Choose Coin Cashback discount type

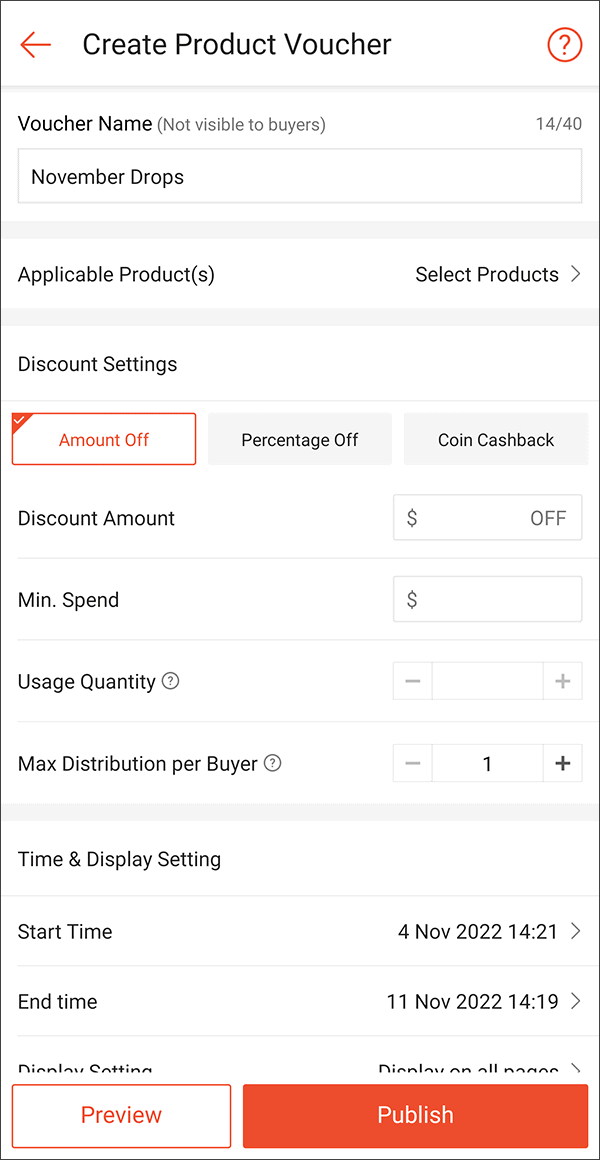coord(496,440)
